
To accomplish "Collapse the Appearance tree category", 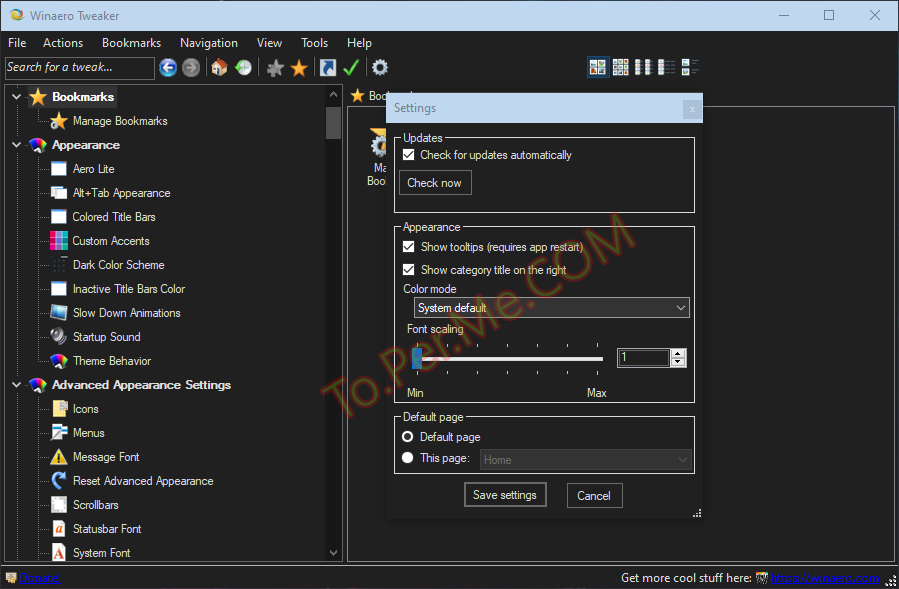I will (16, 145).
